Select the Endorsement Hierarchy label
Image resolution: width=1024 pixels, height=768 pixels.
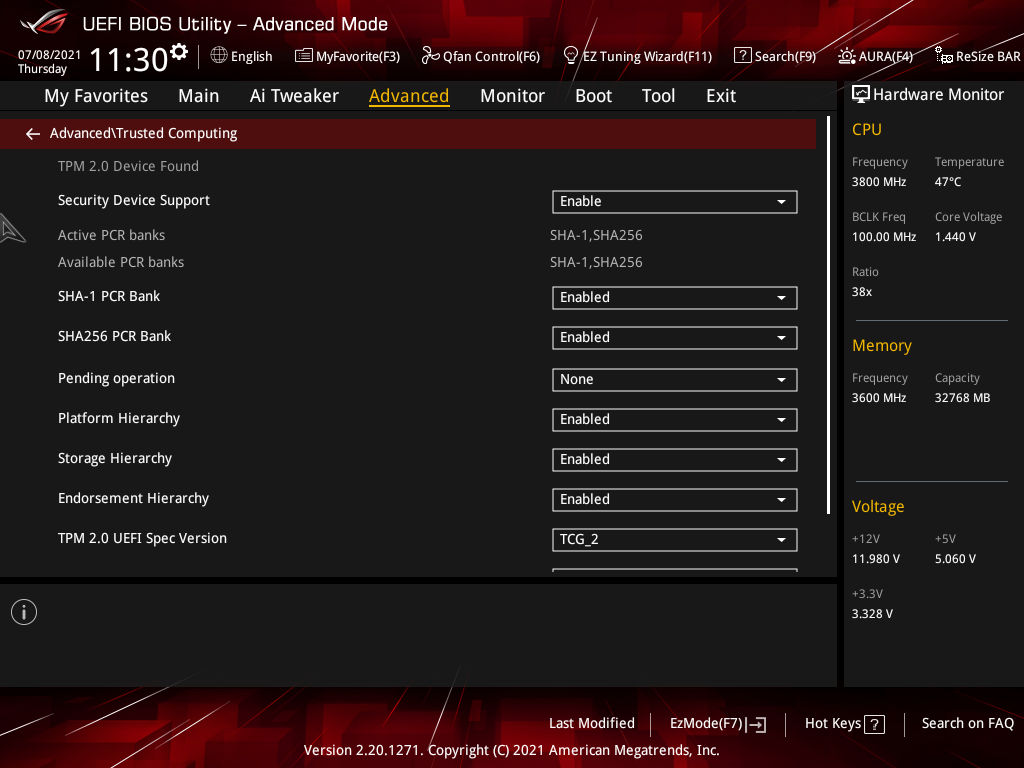(133, 498)
